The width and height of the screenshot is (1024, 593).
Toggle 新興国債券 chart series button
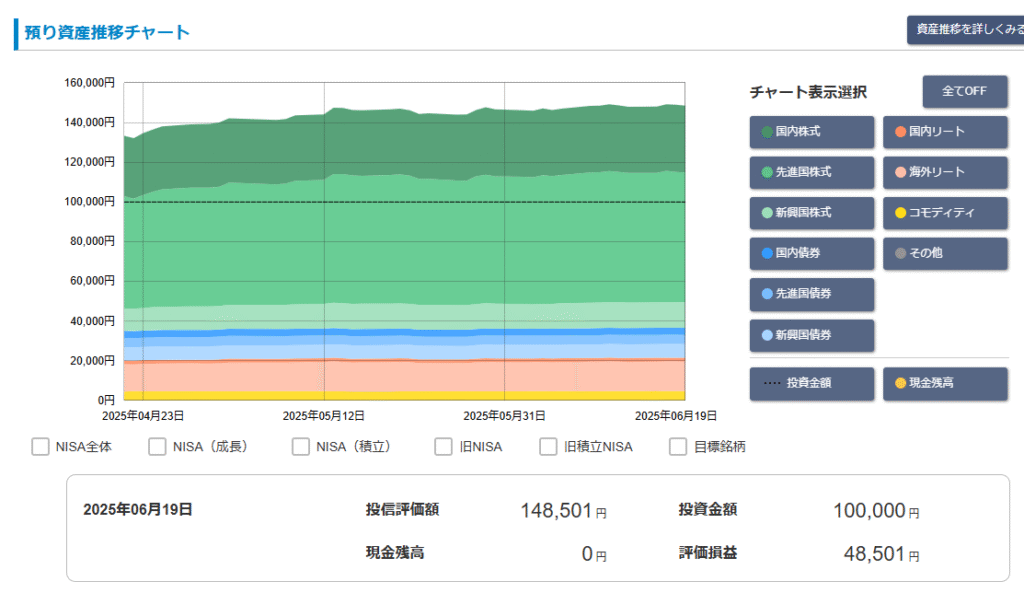[x=811, y=336]
